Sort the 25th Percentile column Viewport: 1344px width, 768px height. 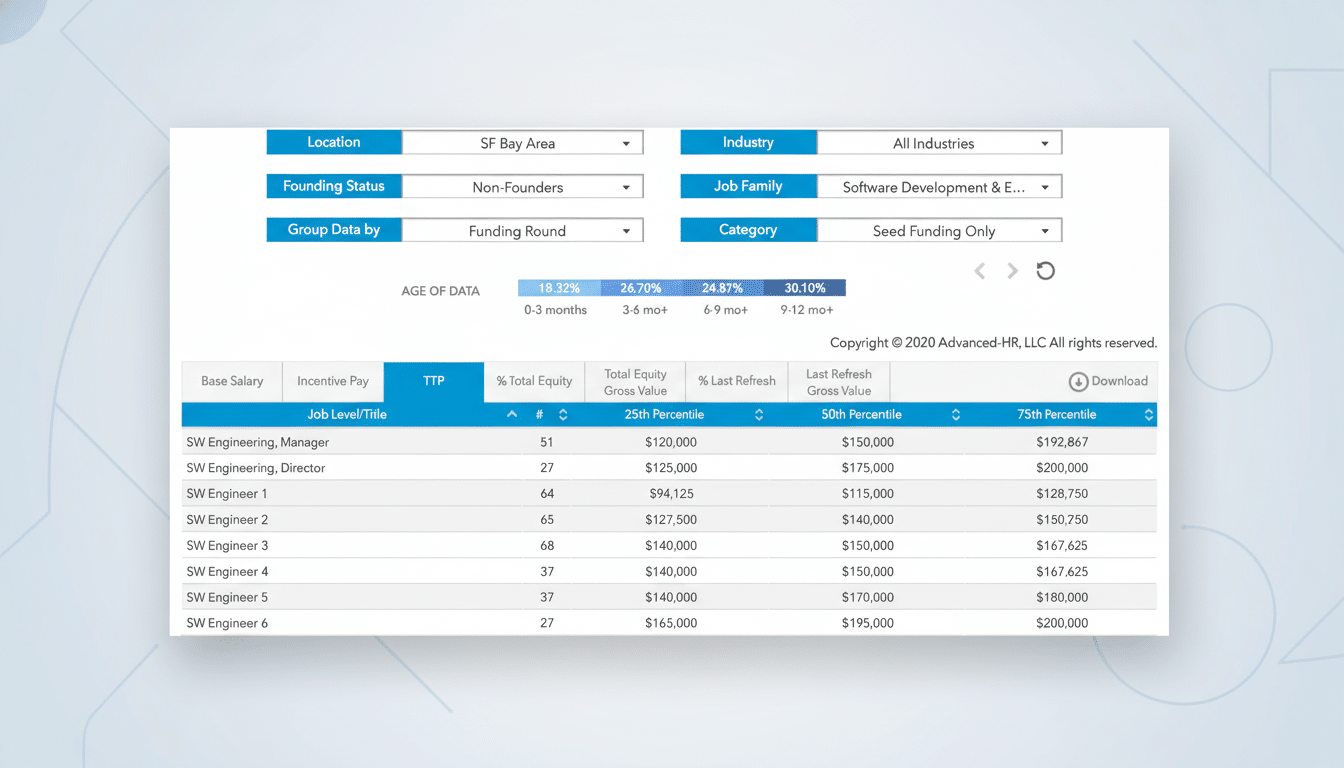pos(758,414)
